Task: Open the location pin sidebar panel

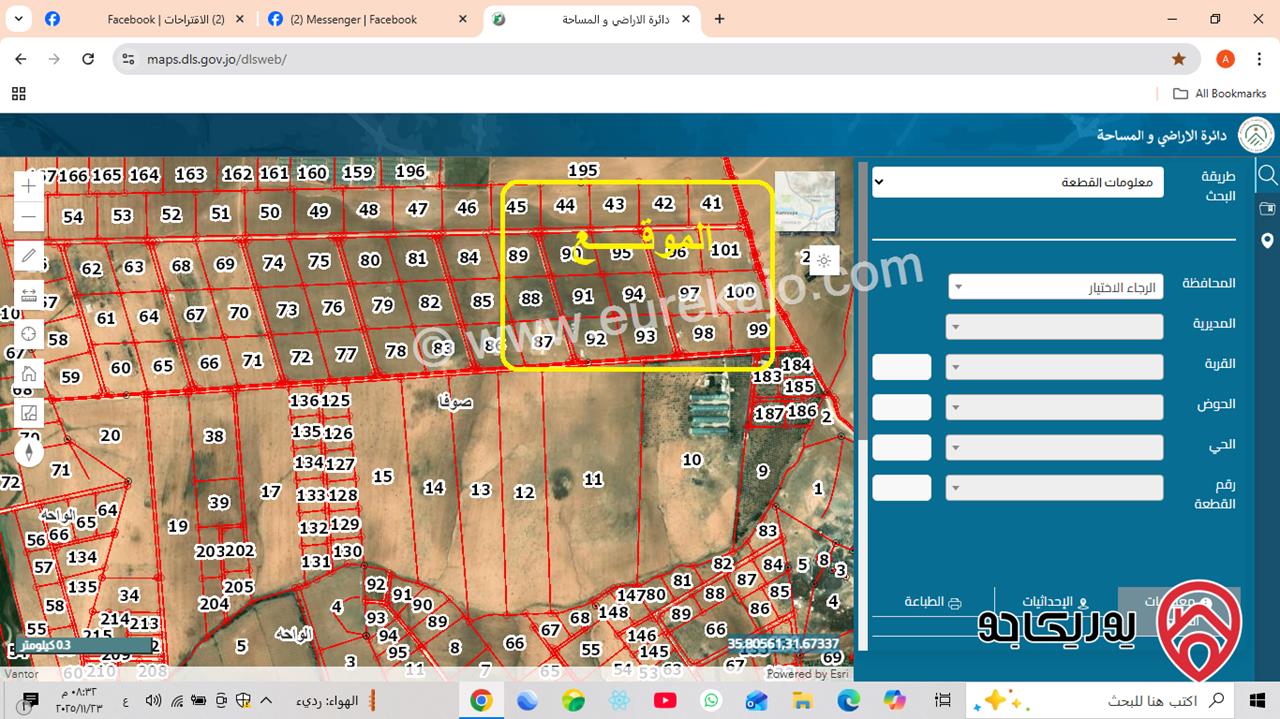Action: point(1267,241)
